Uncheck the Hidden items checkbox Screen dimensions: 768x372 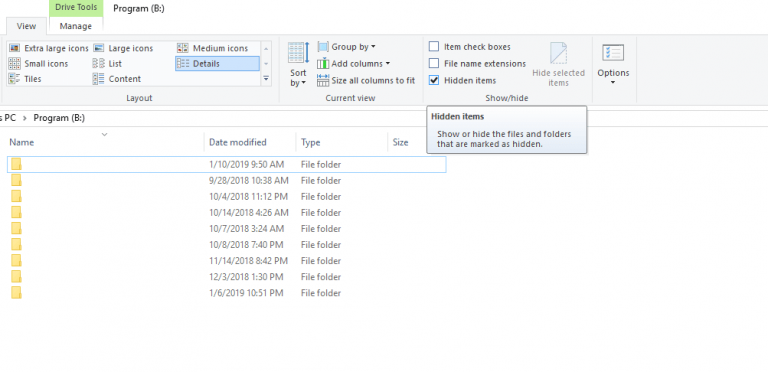pos(434,80)
